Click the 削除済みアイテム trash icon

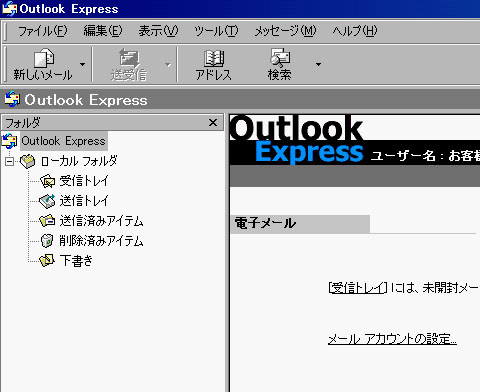[47, 241]
